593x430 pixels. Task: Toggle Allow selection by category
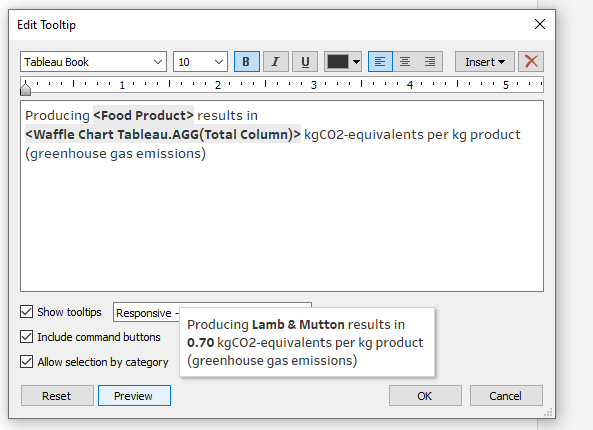(26, 362)
